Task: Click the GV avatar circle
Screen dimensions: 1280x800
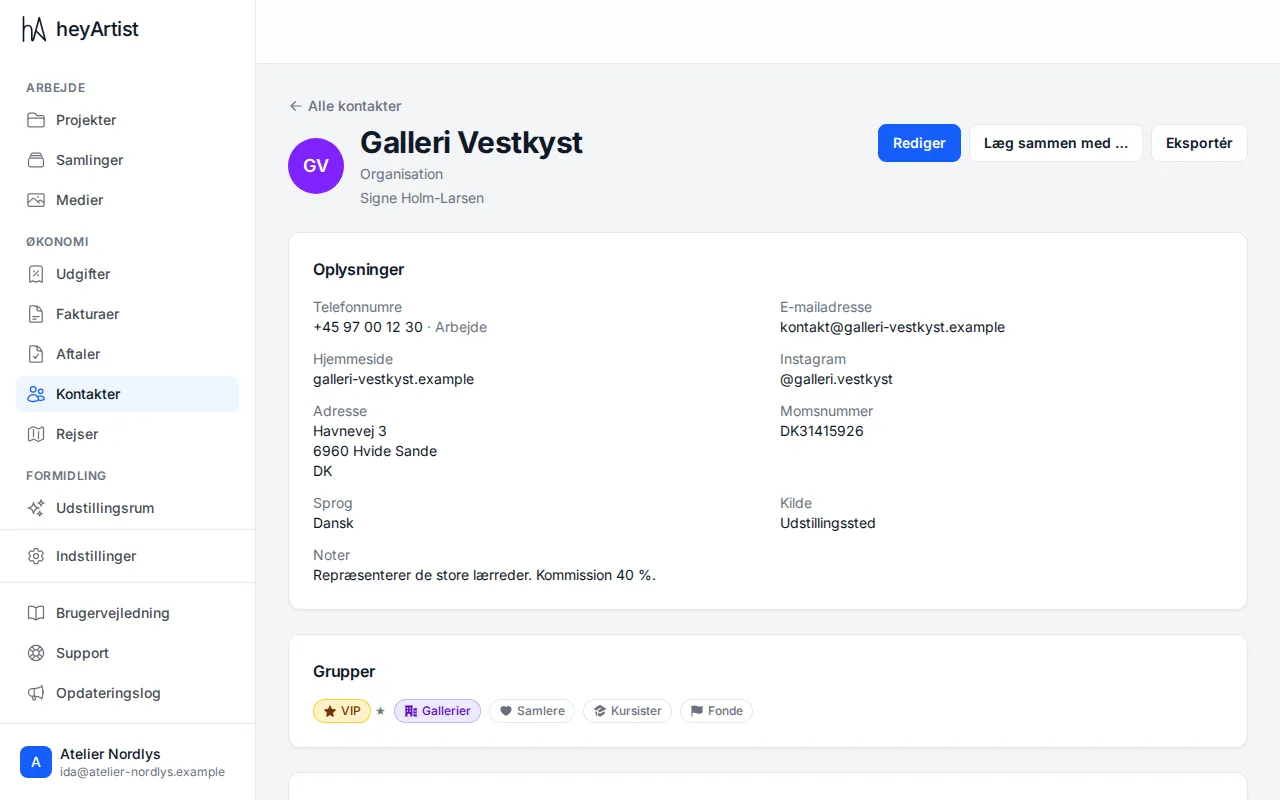Action: (316, 166)
